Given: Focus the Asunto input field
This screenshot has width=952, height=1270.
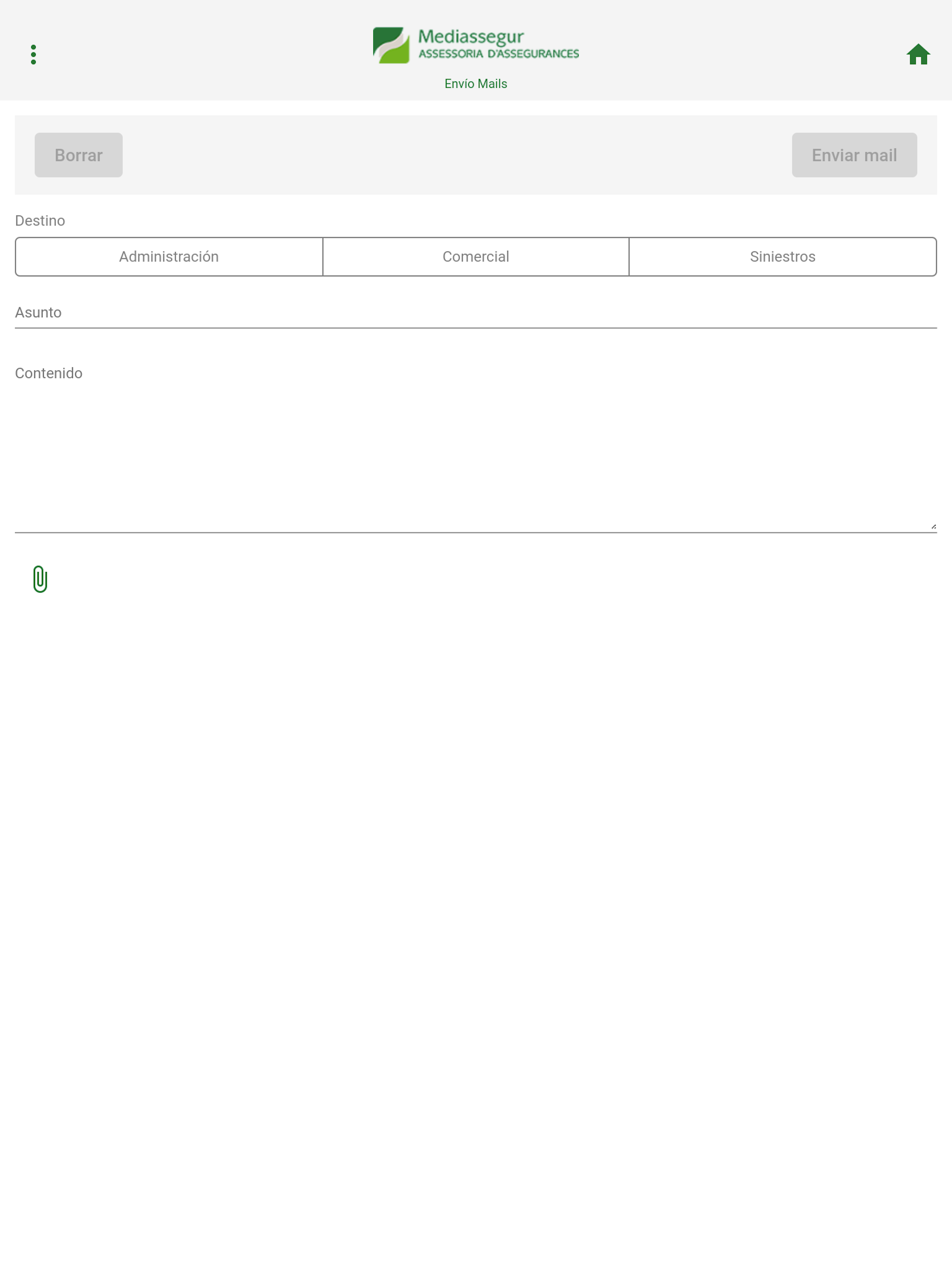Looking at the screenshot, I should (476, 313).
